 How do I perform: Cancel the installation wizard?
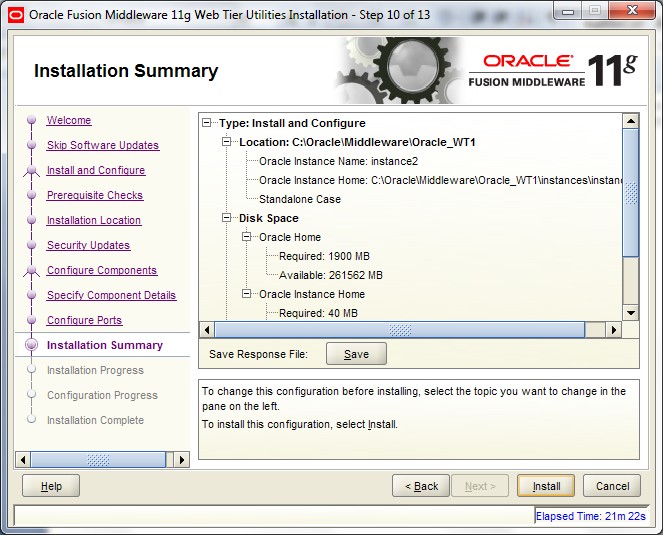coord(612,486)
